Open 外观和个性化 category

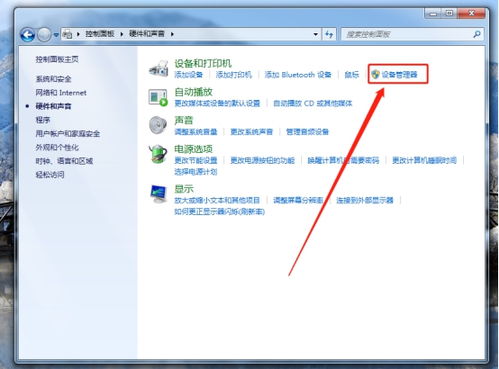tap(57, 147)
